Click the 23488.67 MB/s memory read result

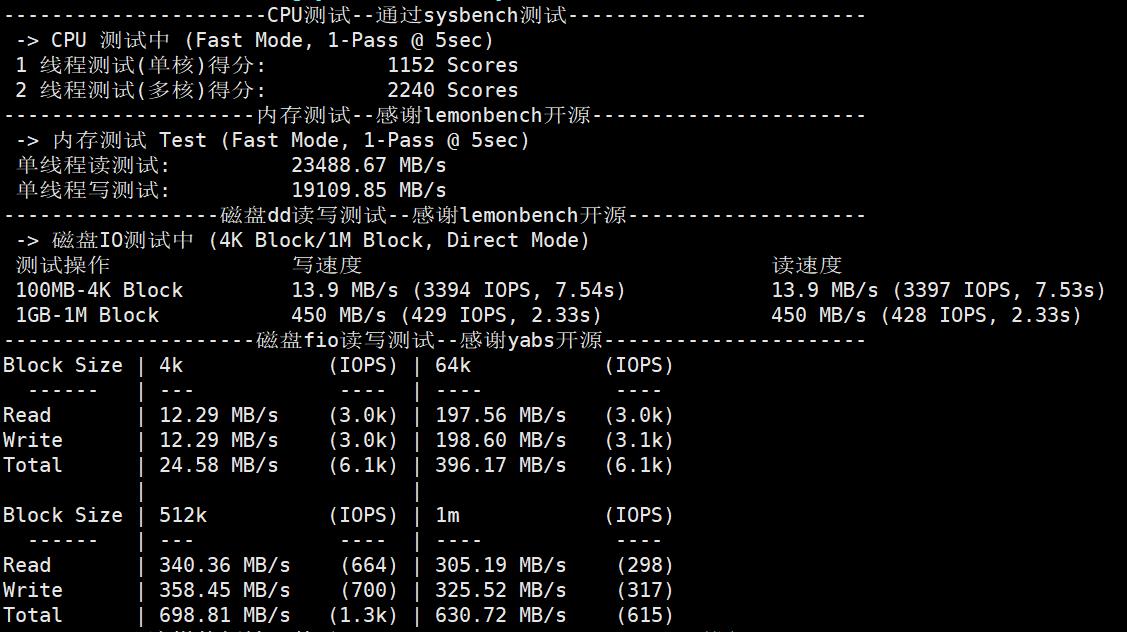368,165
